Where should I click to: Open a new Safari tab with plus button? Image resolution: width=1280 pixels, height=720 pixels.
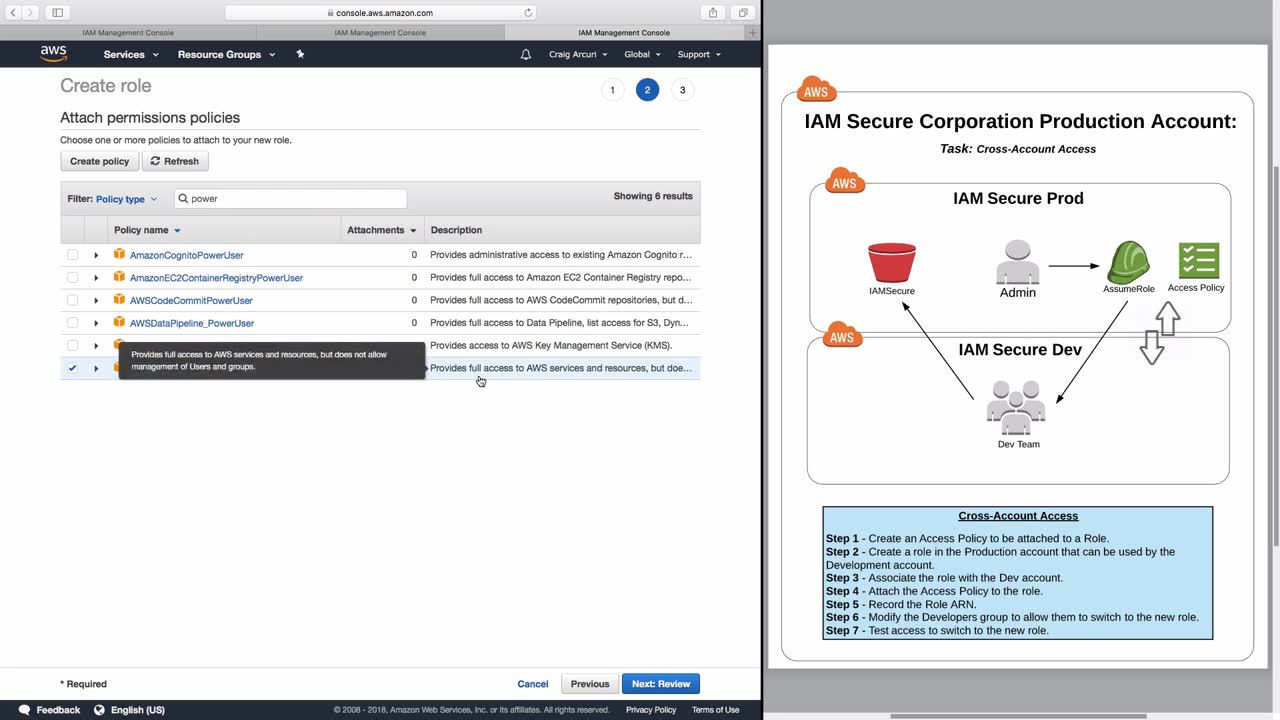[753, 33]
